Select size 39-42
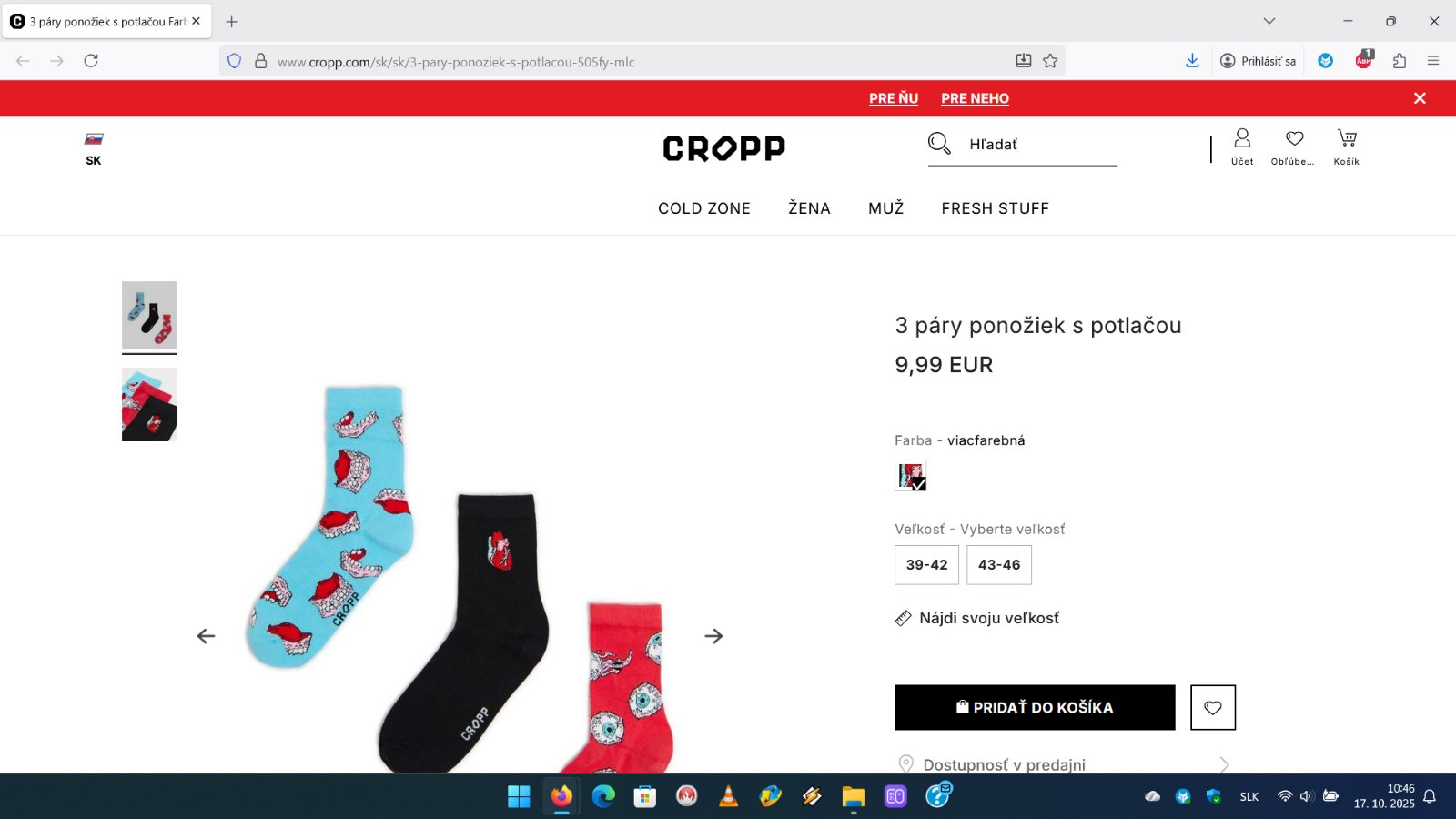Viewport: 1456px width, 819px height. pos(926,565)
